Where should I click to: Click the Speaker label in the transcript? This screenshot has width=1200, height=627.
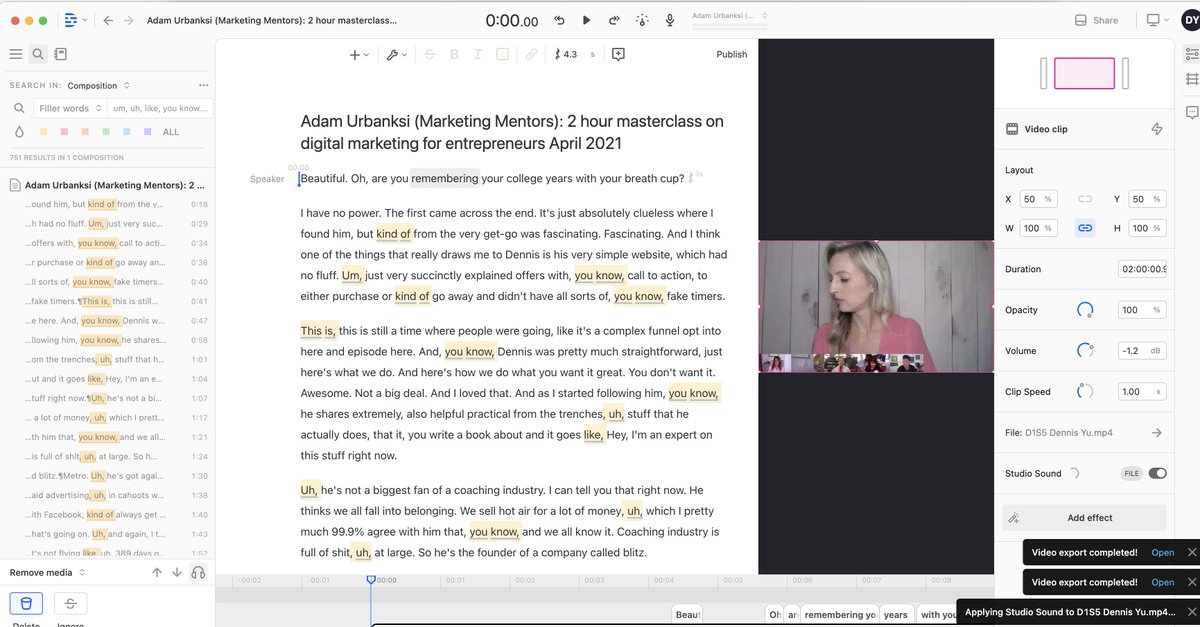(267, 179)
